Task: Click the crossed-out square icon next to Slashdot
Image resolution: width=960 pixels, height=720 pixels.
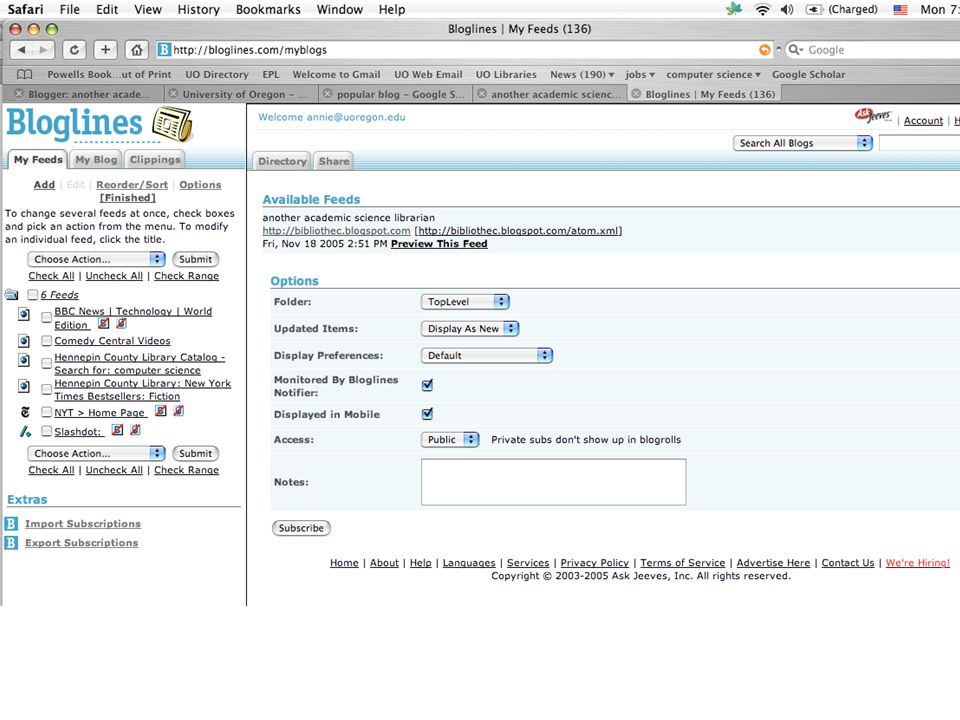Action: (x=118, y=430)
